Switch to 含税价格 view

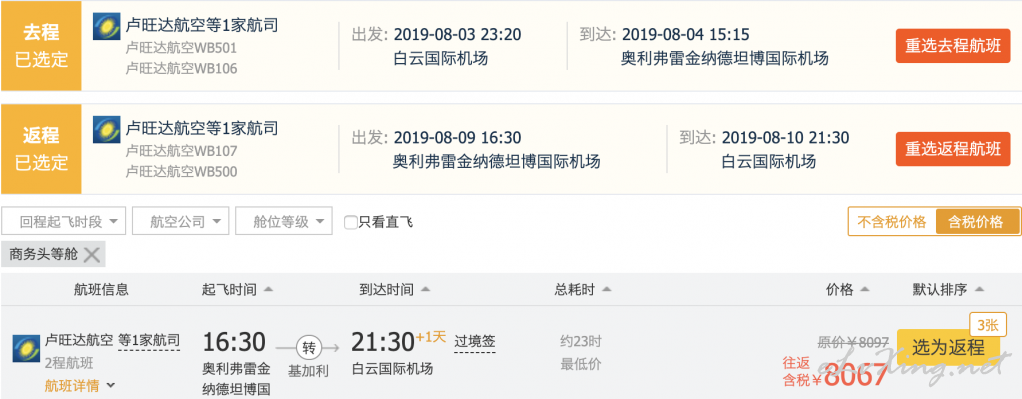tap(978, 222)
